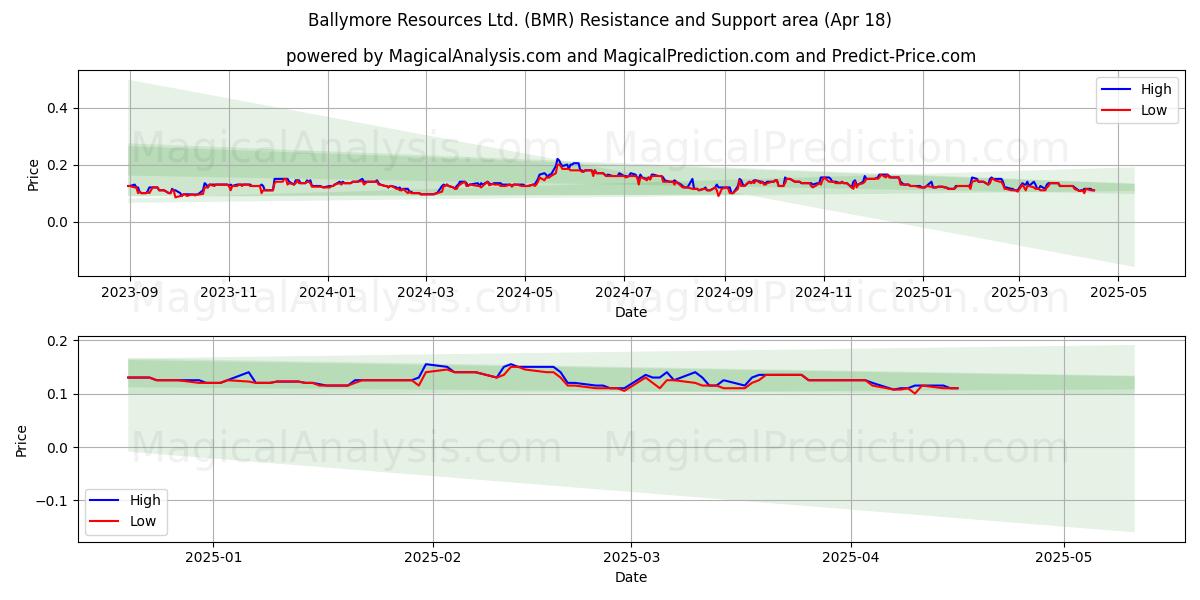The width and height of the screenshot is (1200, 600).
Task: Click the '-0.1' price tick on bottom chart
Action: [54, 501]
